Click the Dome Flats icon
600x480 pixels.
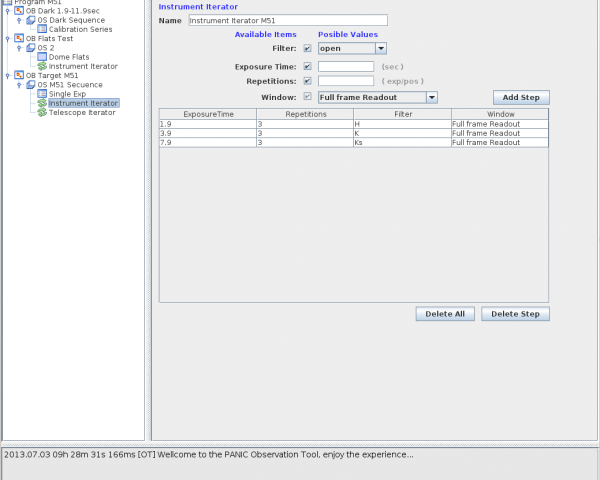(42, 57)
